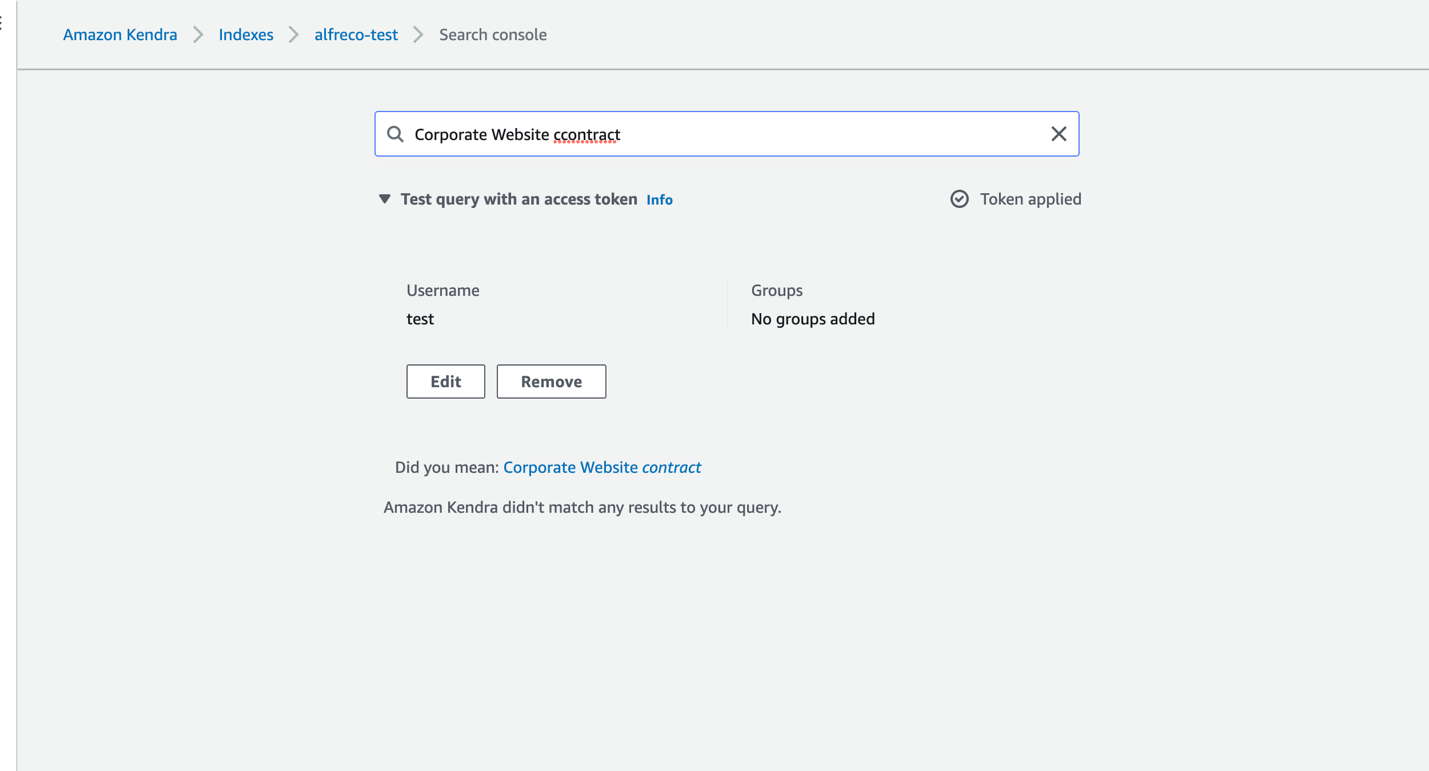
Task: Open the alfreco-test index breadcrumb
Action: (356, 34)
